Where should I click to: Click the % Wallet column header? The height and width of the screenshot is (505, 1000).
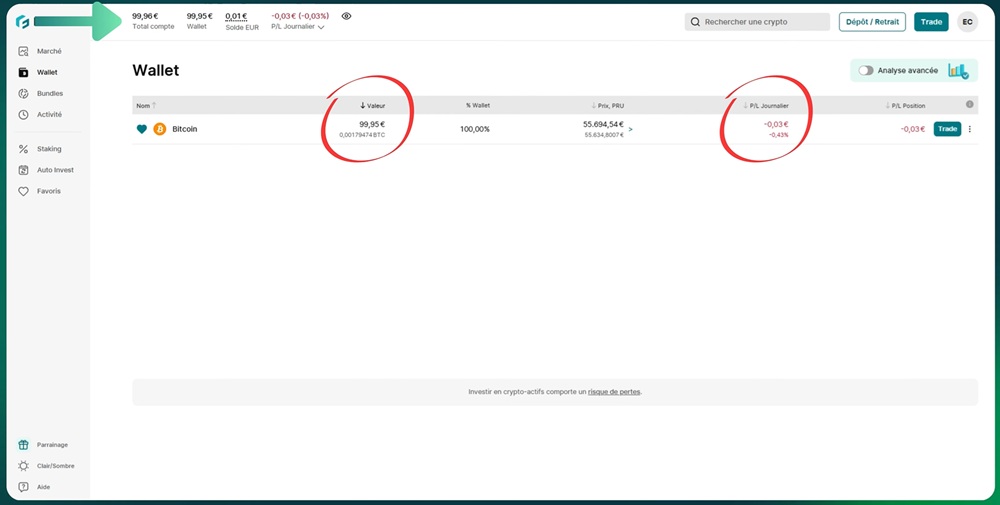tap(478, 105)
